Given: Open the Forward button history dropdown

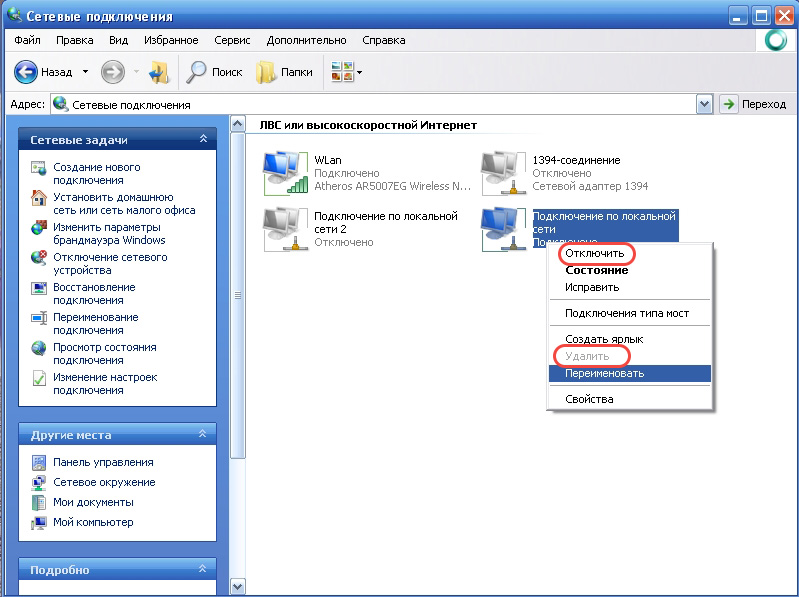Looking at the screenshot, I should (136, 72).
